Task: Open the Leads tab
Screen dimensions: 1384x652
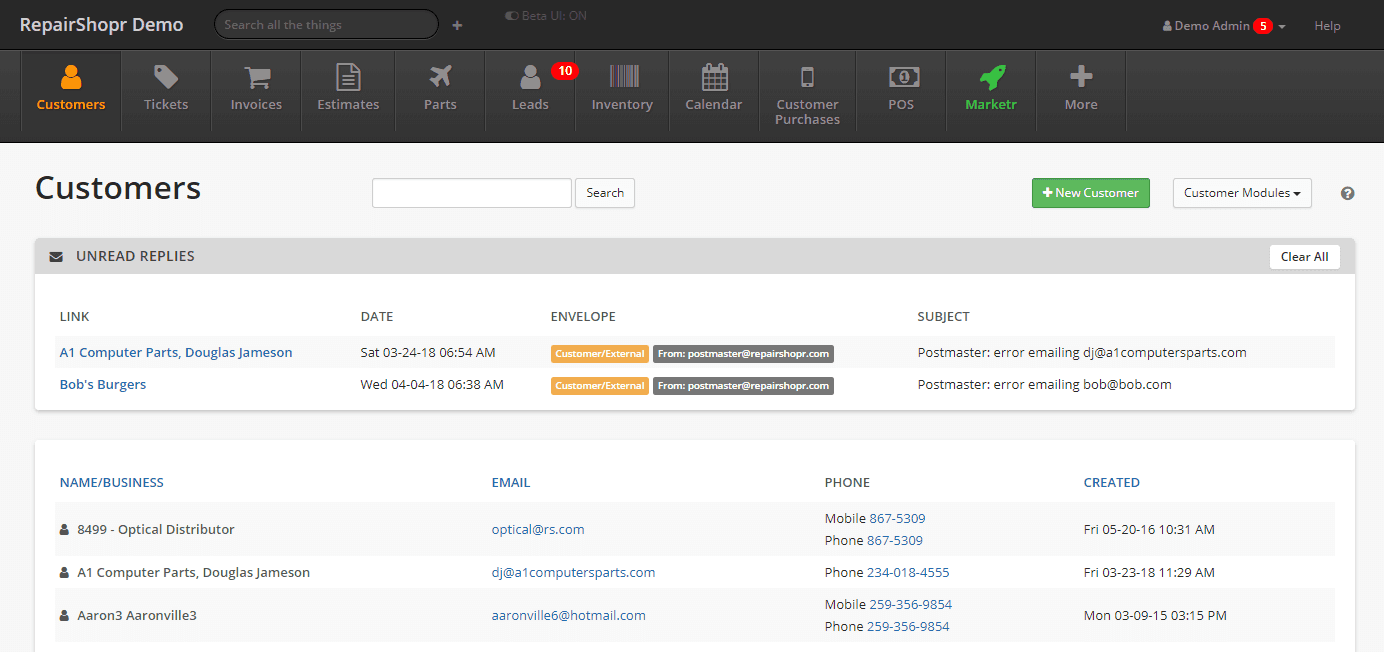Action: click(x=530, y=88)
